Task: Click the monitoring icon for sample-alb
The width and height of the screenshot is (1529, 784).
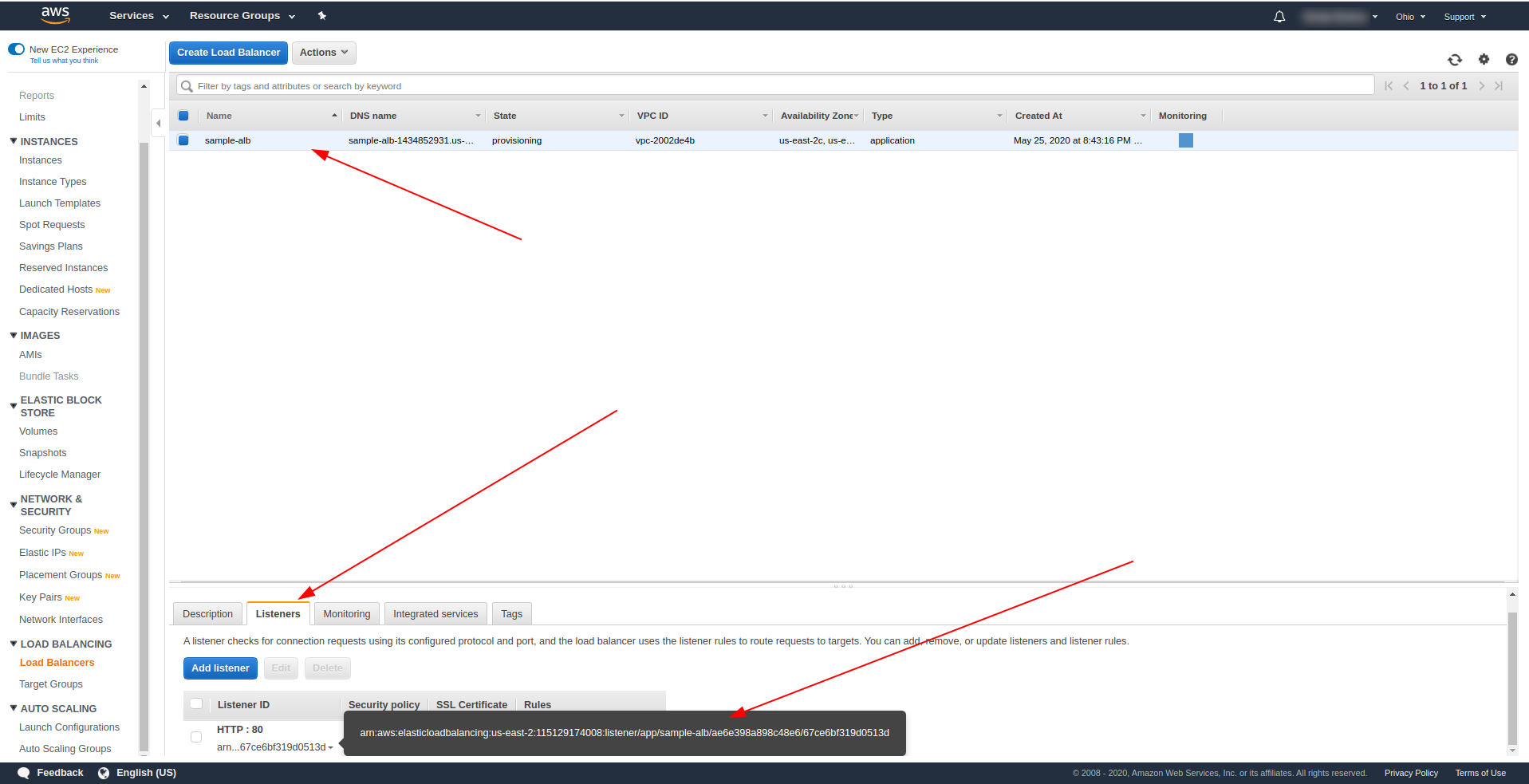Action: click(x=1186, y=140)
